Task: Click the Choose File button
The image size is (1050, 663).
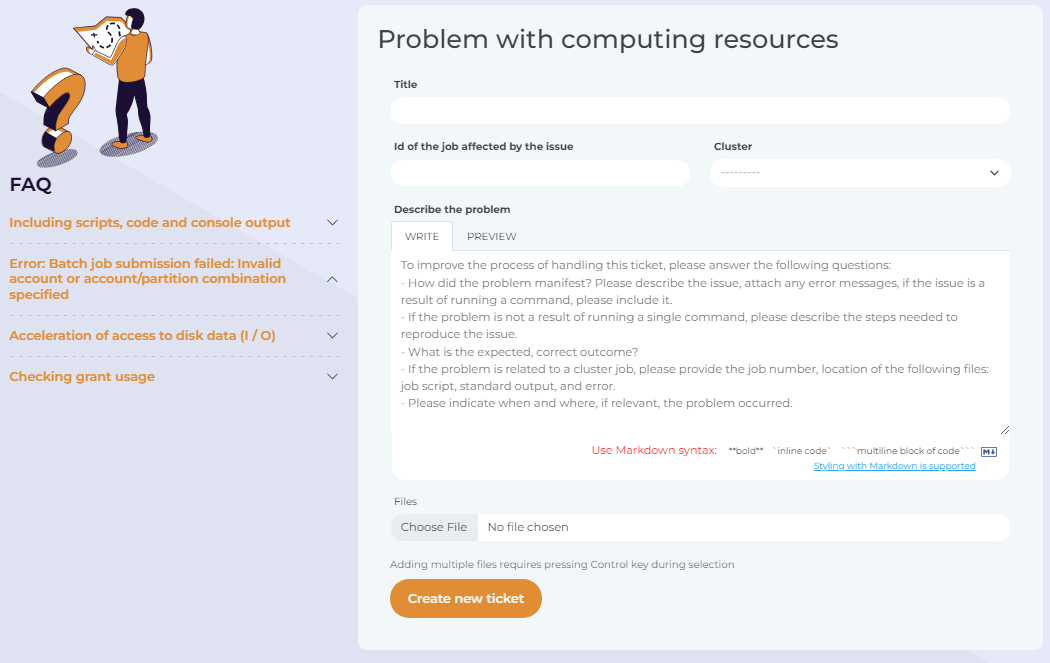Action: (x=434, y=527)
